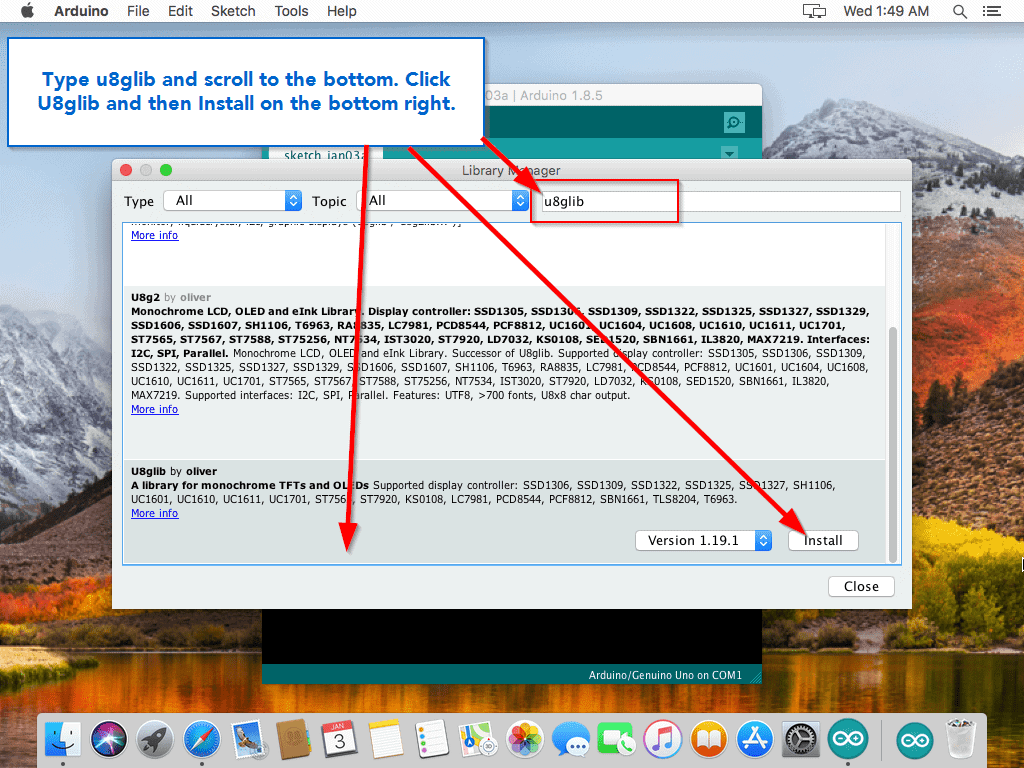Image resolution: width=1024 pixels, height=768 pixels.
Task: Open the Type filter dropdown
Action: pos(232,200)
